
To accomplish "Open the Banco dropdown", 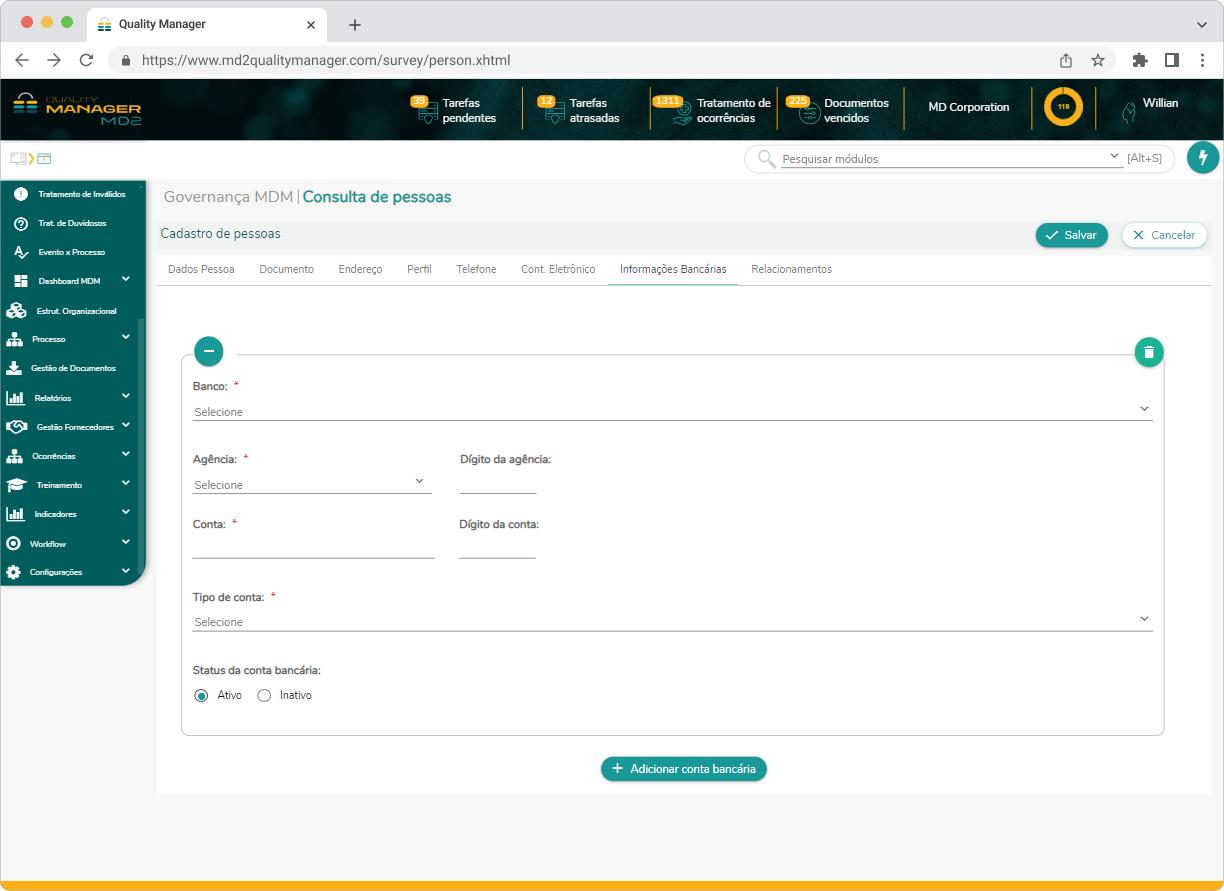I will tap(671, 411).
